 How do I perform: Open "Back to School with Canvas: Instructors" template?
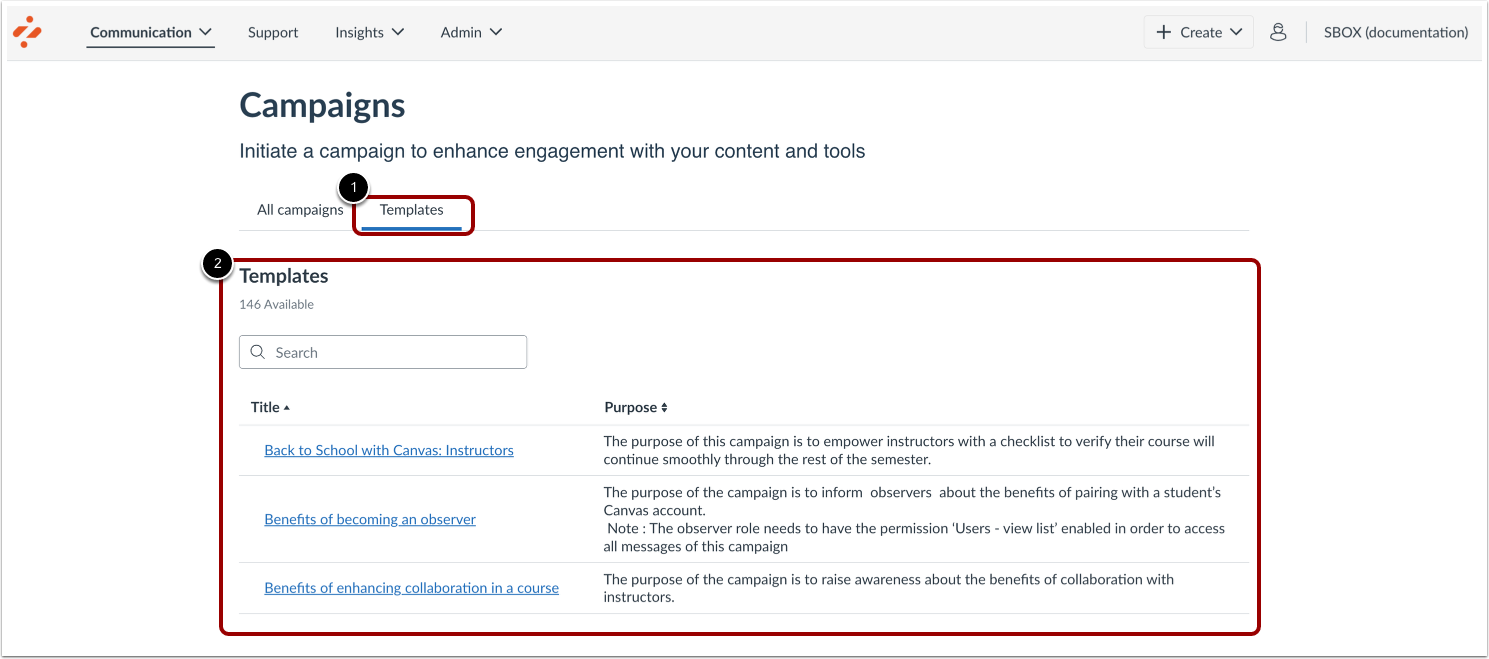click(x=389, y=449)
